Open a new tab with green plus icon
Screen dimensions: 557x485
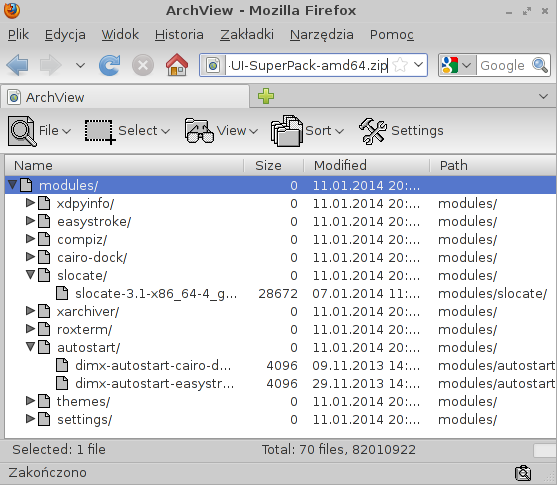pos(266,96)
